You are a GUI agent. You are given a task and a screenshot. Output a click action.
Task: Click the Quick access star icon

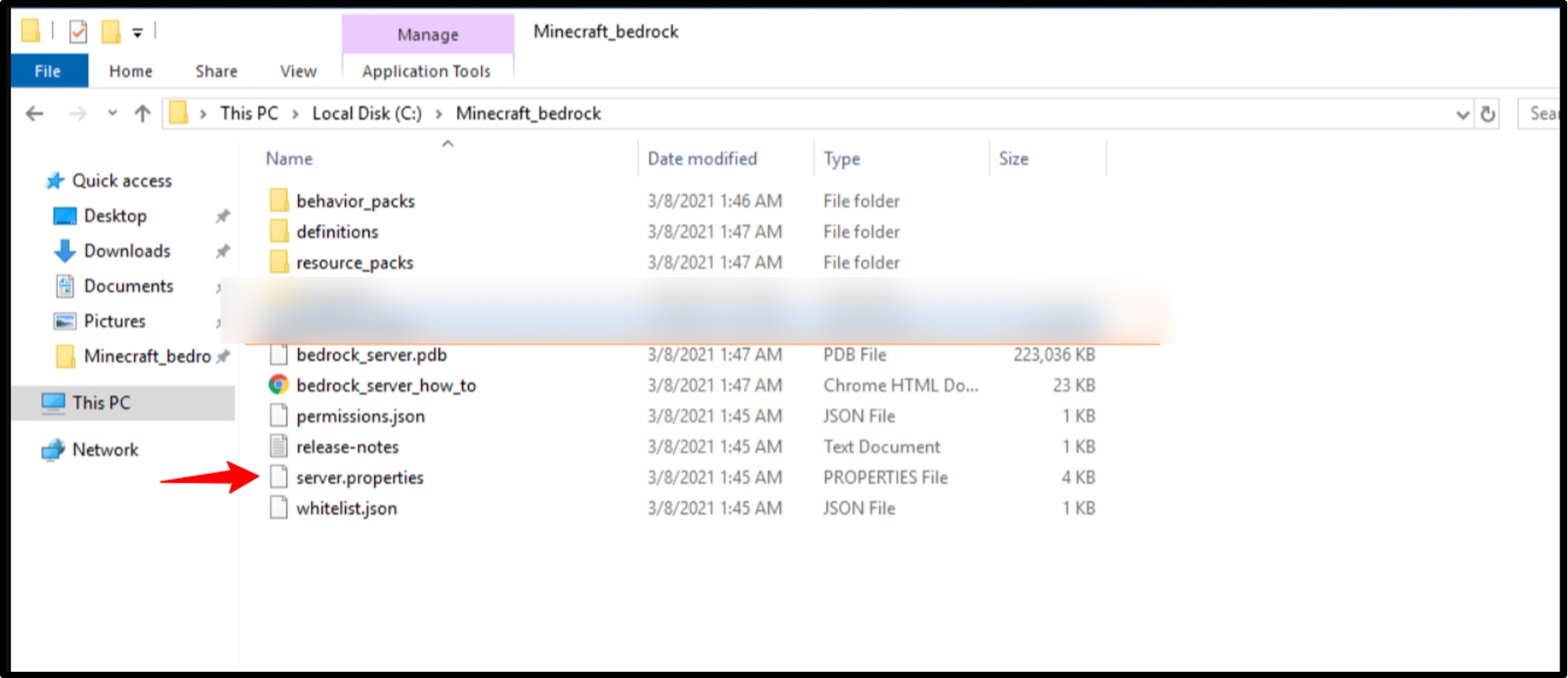55,181
